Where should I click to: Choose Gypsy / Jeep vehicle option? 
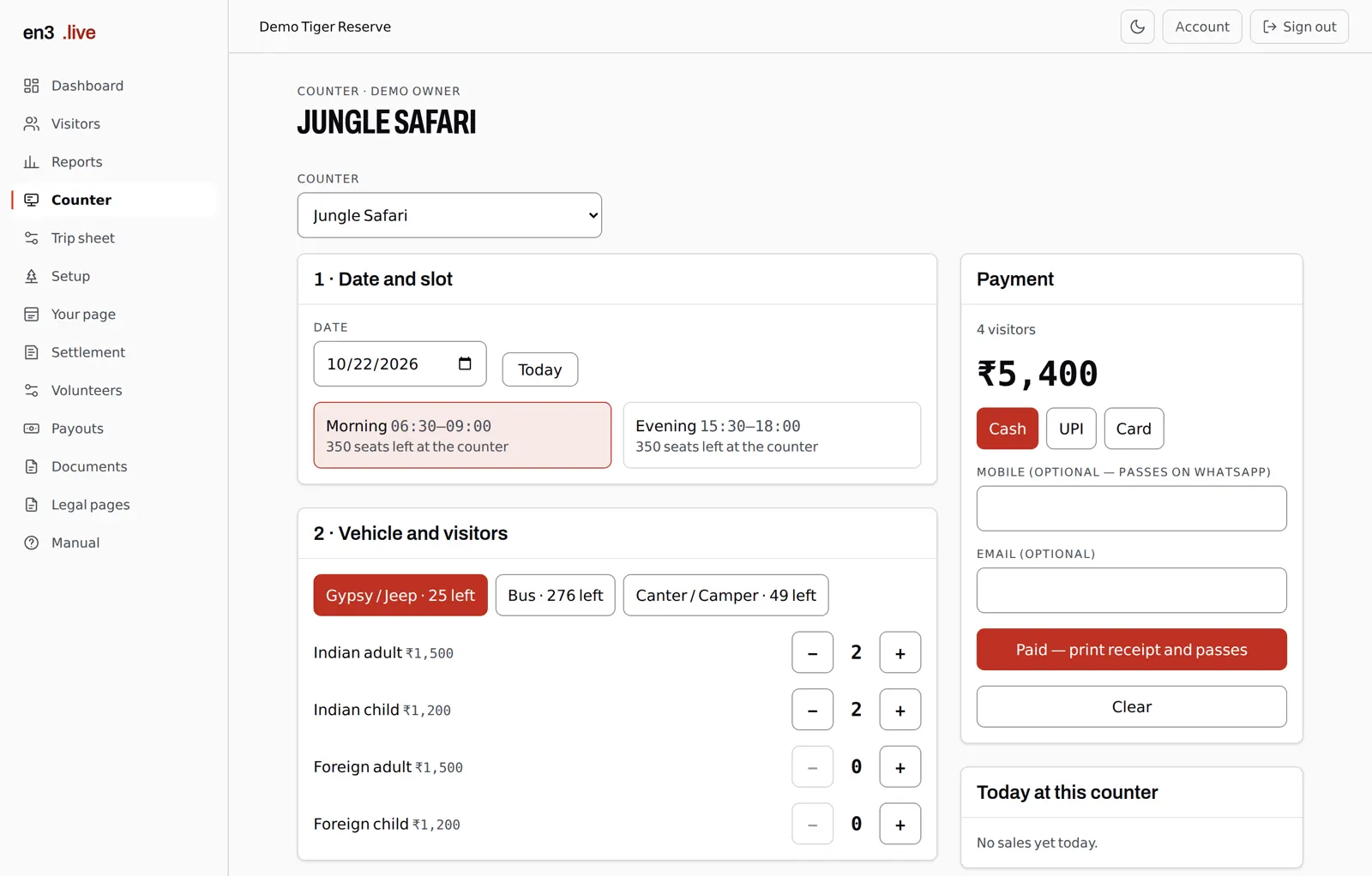(x=400, y=595)
